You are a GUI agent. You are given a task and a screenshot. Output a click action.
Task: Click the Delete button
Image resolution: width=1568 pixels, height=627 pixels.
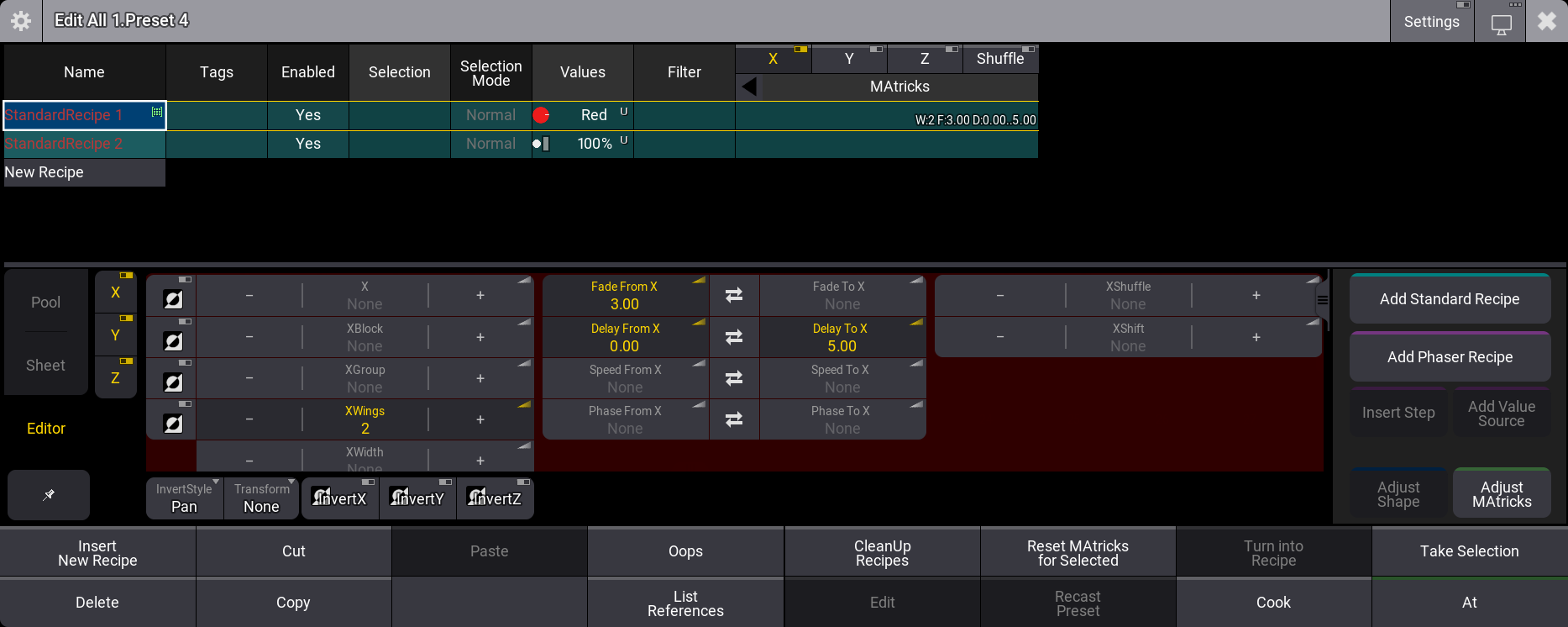click(97, 603)
